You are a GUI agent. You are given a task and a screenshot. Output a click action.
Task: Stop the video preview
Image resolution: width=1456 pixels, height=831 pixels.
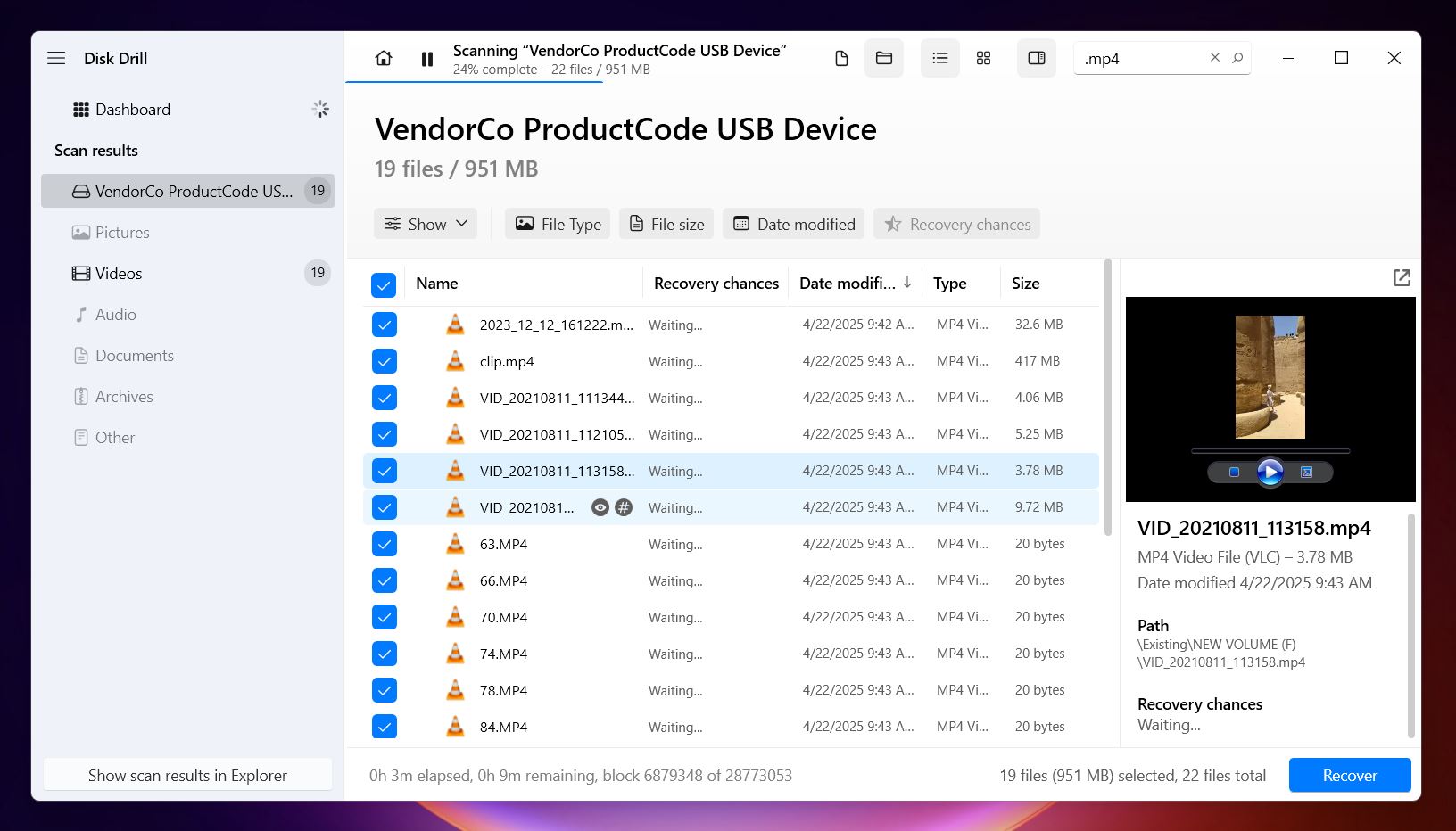pos(1234,472)
